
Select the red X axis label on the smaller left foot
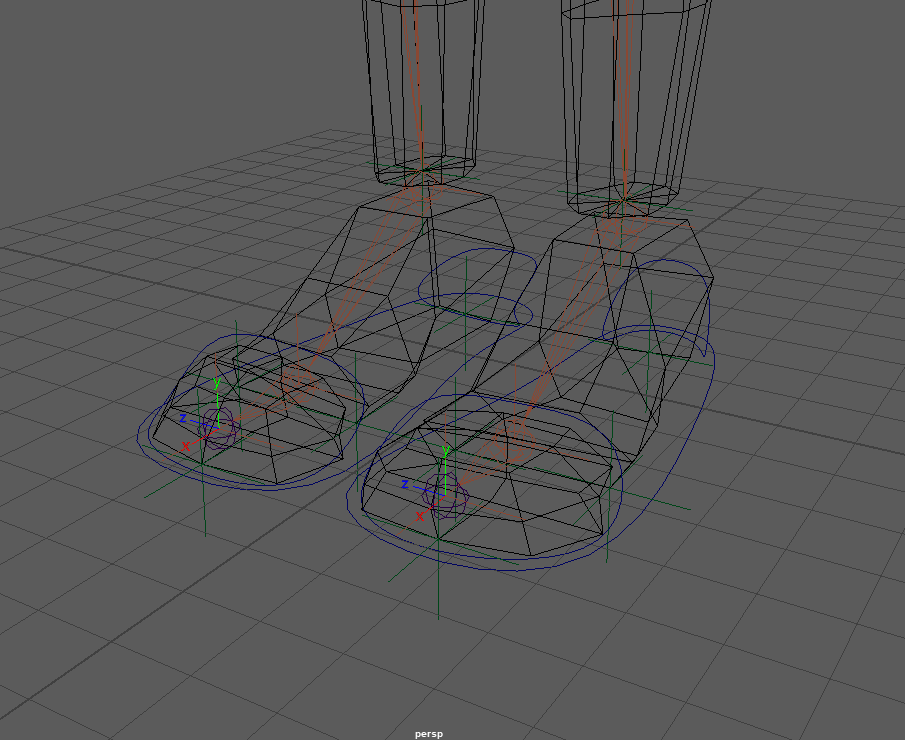click(186, 446)
